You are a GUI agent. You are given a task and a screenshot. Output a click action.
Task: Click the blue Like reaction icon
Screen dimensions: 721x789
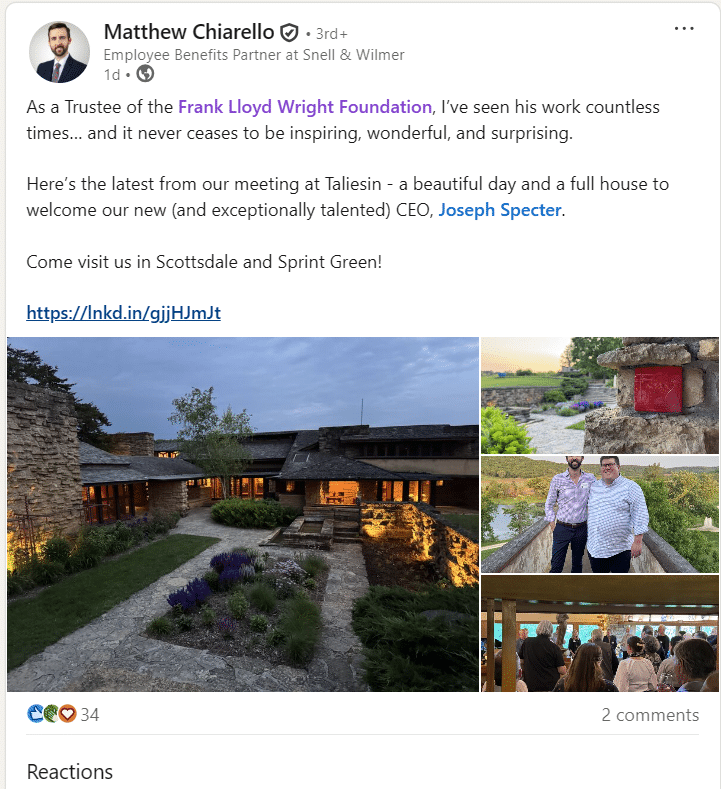tap(35, 714)
